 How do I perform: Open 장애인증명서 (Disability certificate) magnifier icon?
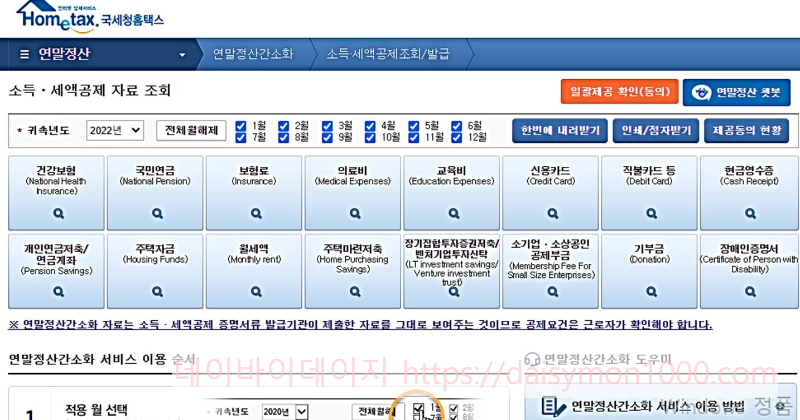coord(750,291)
